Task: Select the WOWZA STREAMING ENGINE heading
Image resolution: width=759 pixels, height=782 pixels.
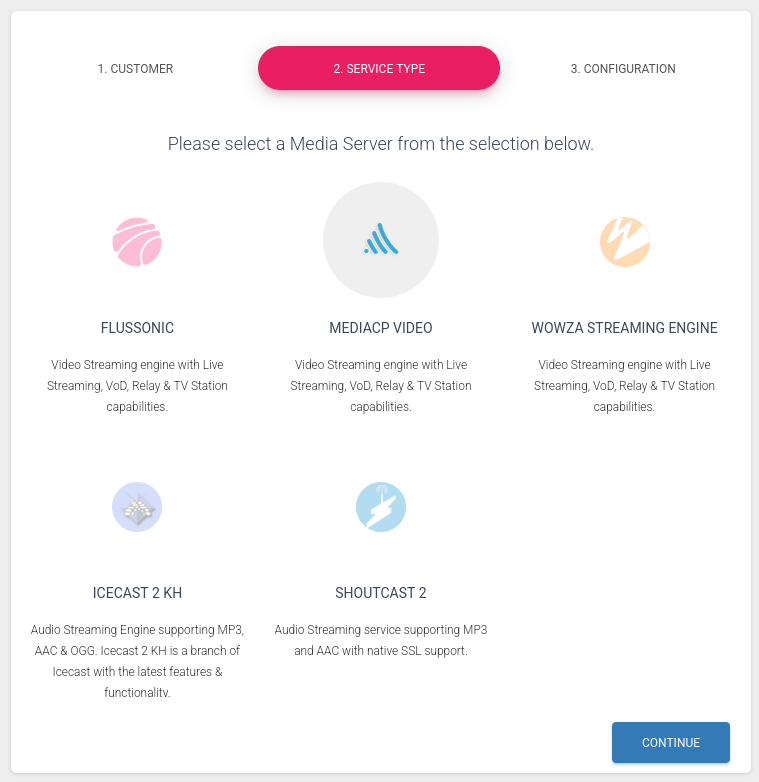Action: tap(624, 328)
